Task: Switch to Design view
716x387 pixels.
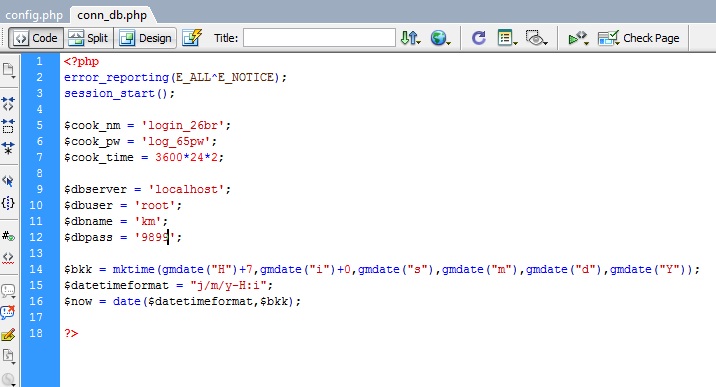Action: click(146, 38)
